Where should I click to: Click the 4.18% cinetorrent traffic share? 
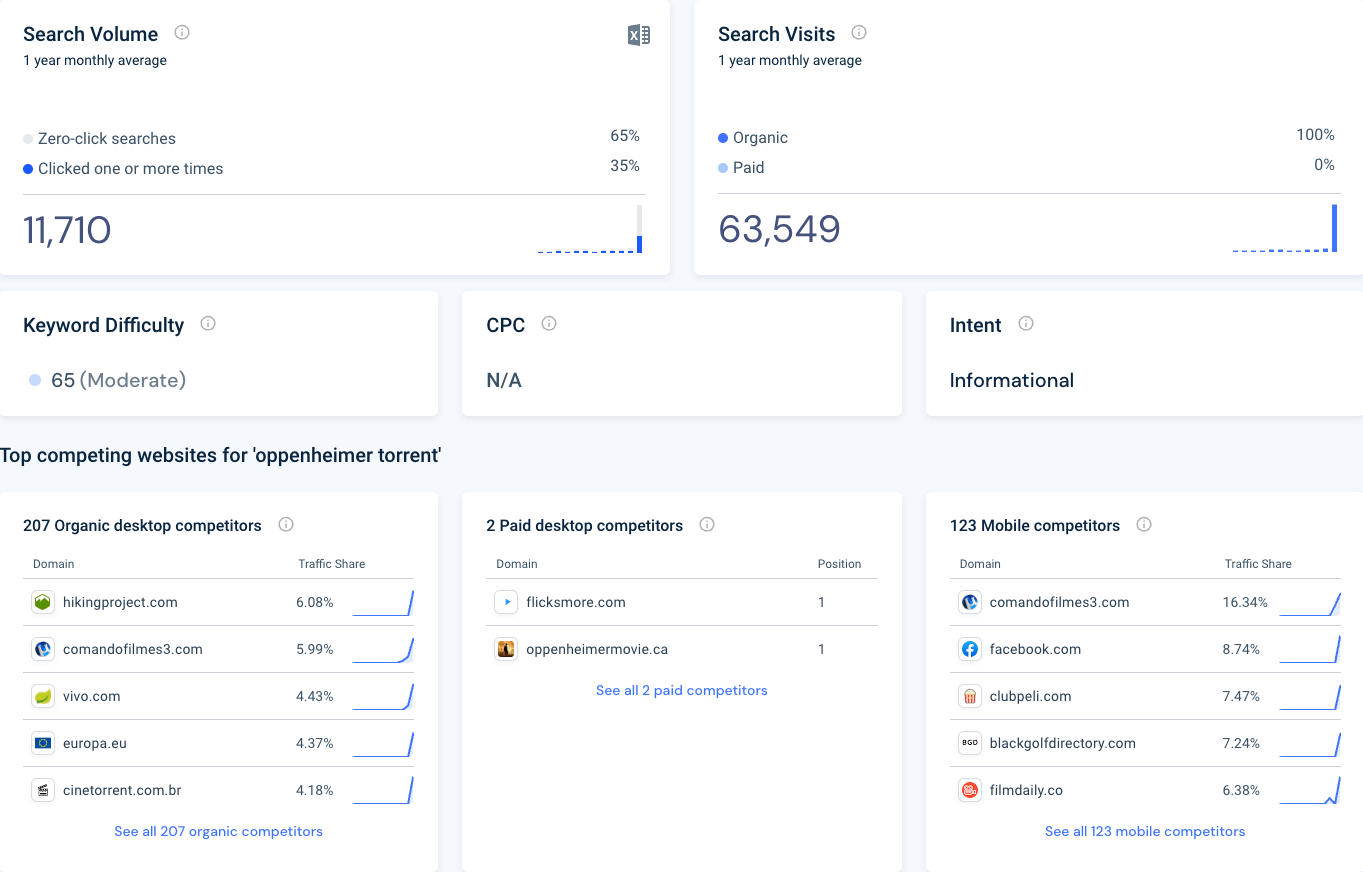pyautogui.click(x=315, y=790)
